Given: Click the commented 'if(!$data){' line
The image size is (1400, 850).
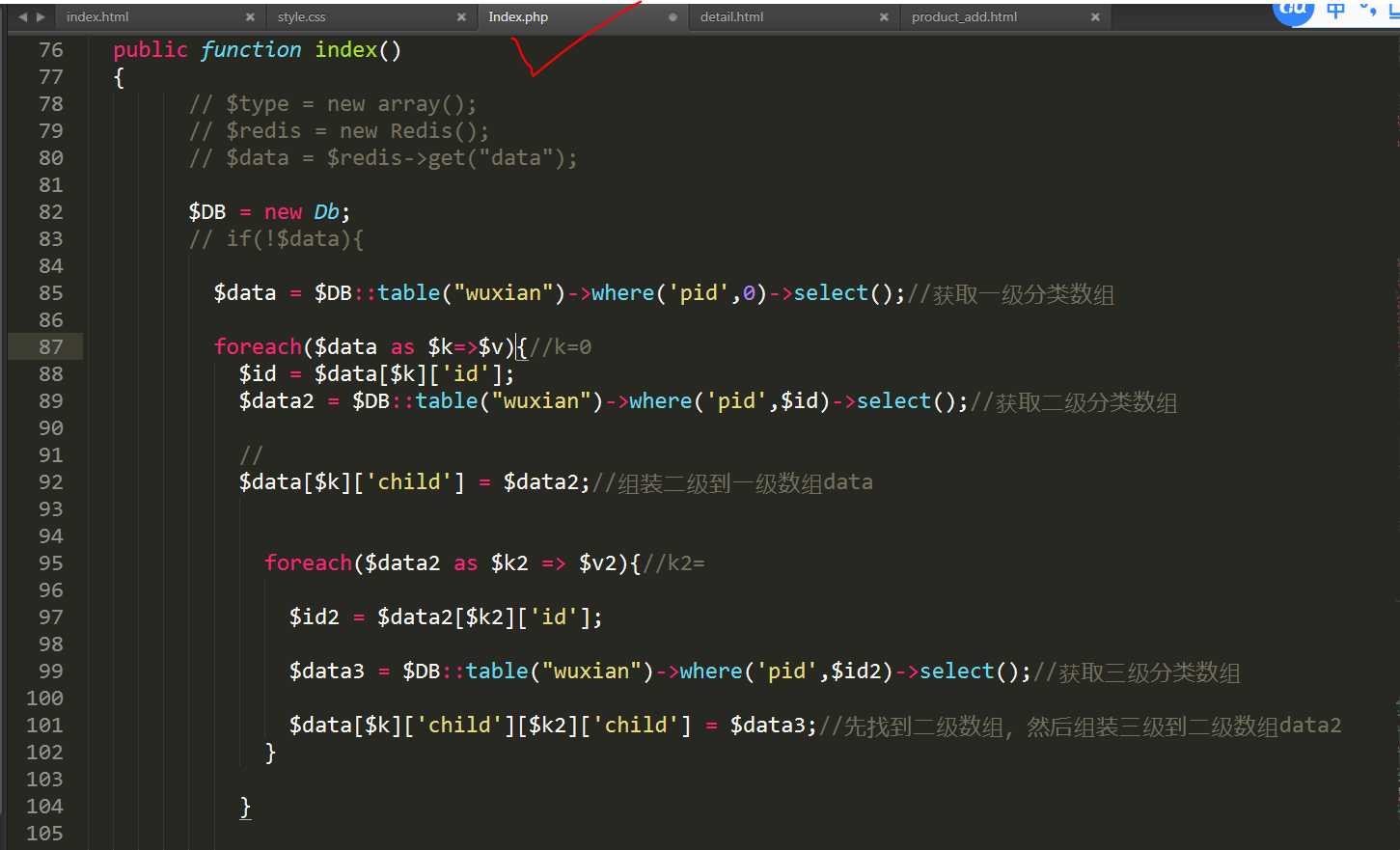Looking at the screenshot, I should click(x=276, y=239).
